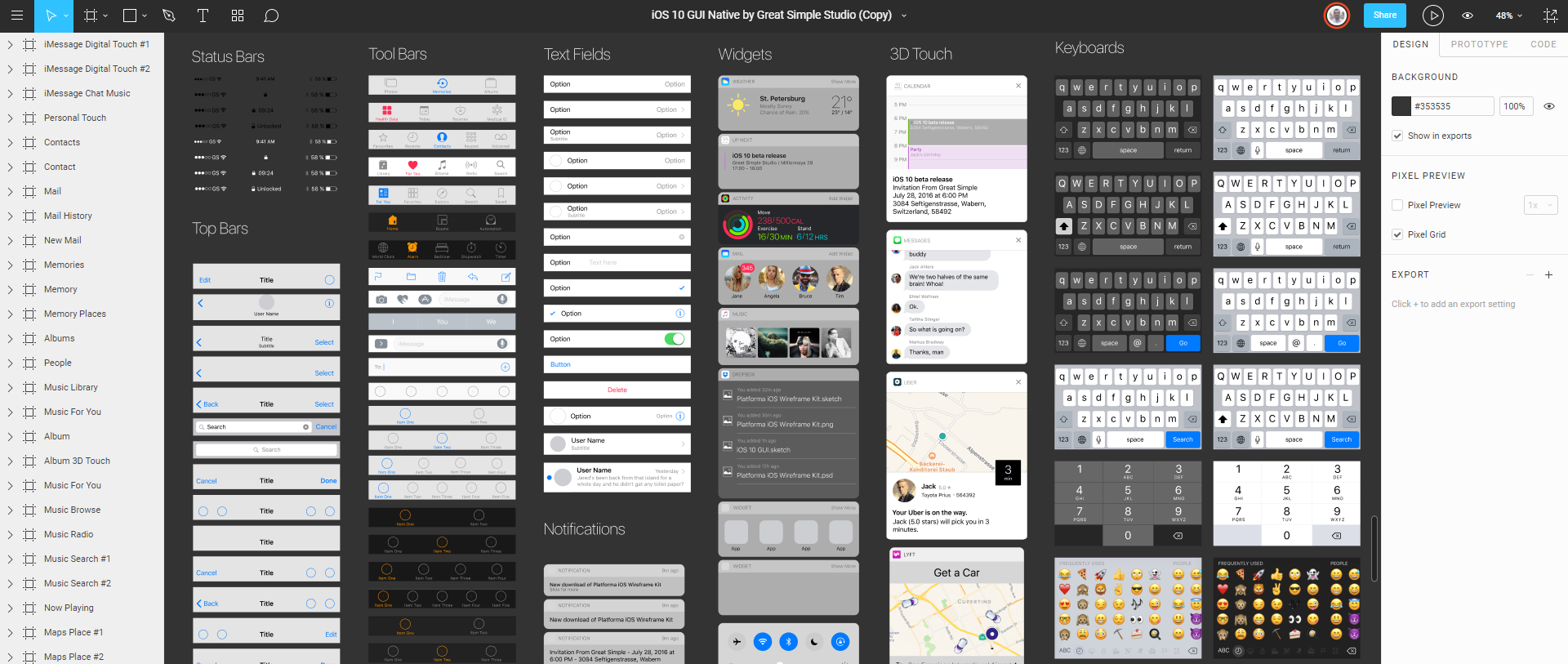1568x664 pixels.
Task: Select the Pen tool
Action: tap(169, 16)
